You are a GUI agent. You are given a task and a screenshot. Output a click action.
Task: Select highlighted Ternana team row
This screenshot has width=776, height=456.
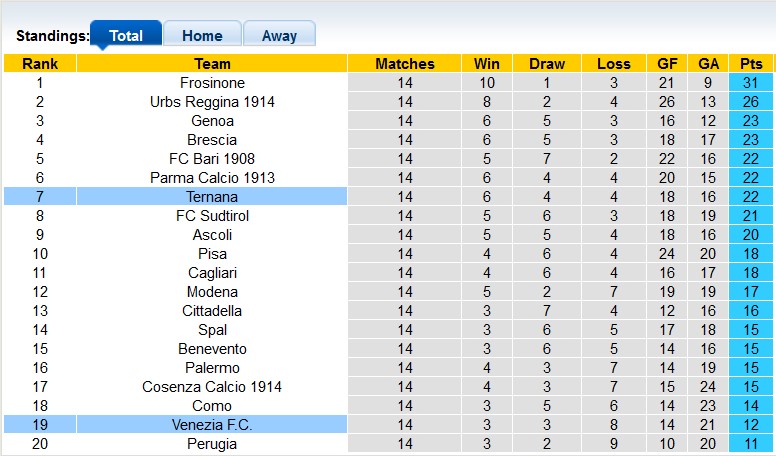coord(212,197)
